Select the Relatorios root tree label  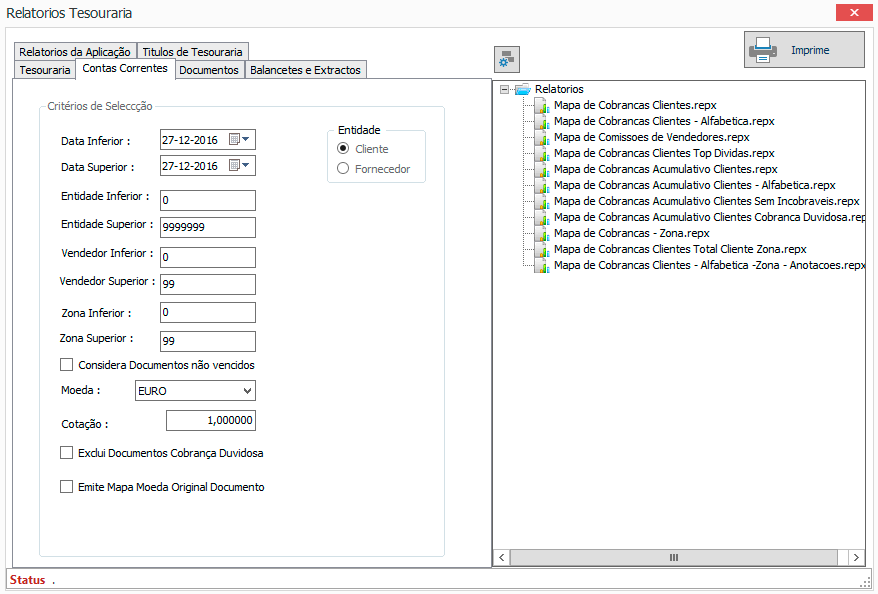click(x=559, y=89)
